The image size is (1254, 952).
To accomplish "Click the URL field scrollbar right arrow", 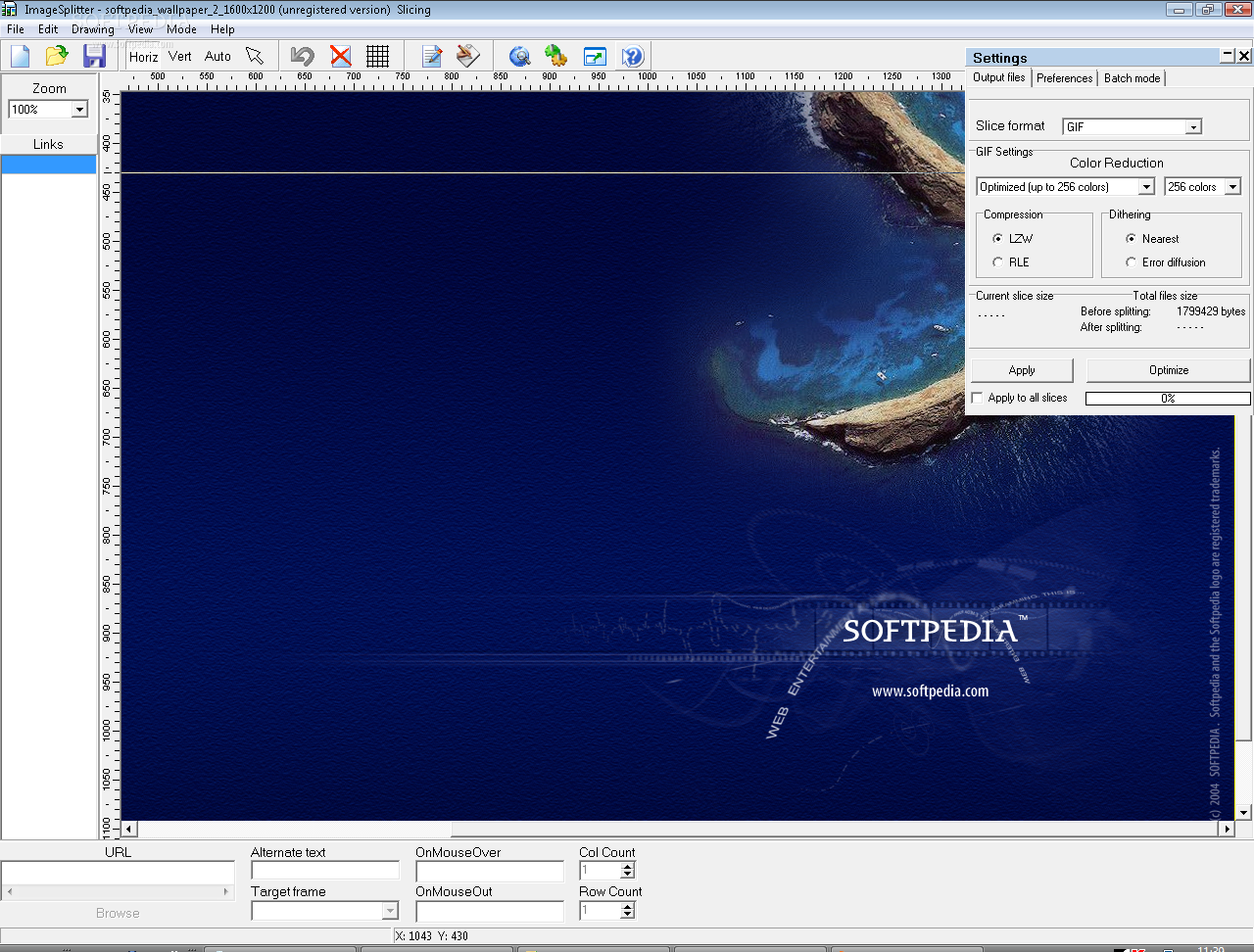I will pos(226,892).
